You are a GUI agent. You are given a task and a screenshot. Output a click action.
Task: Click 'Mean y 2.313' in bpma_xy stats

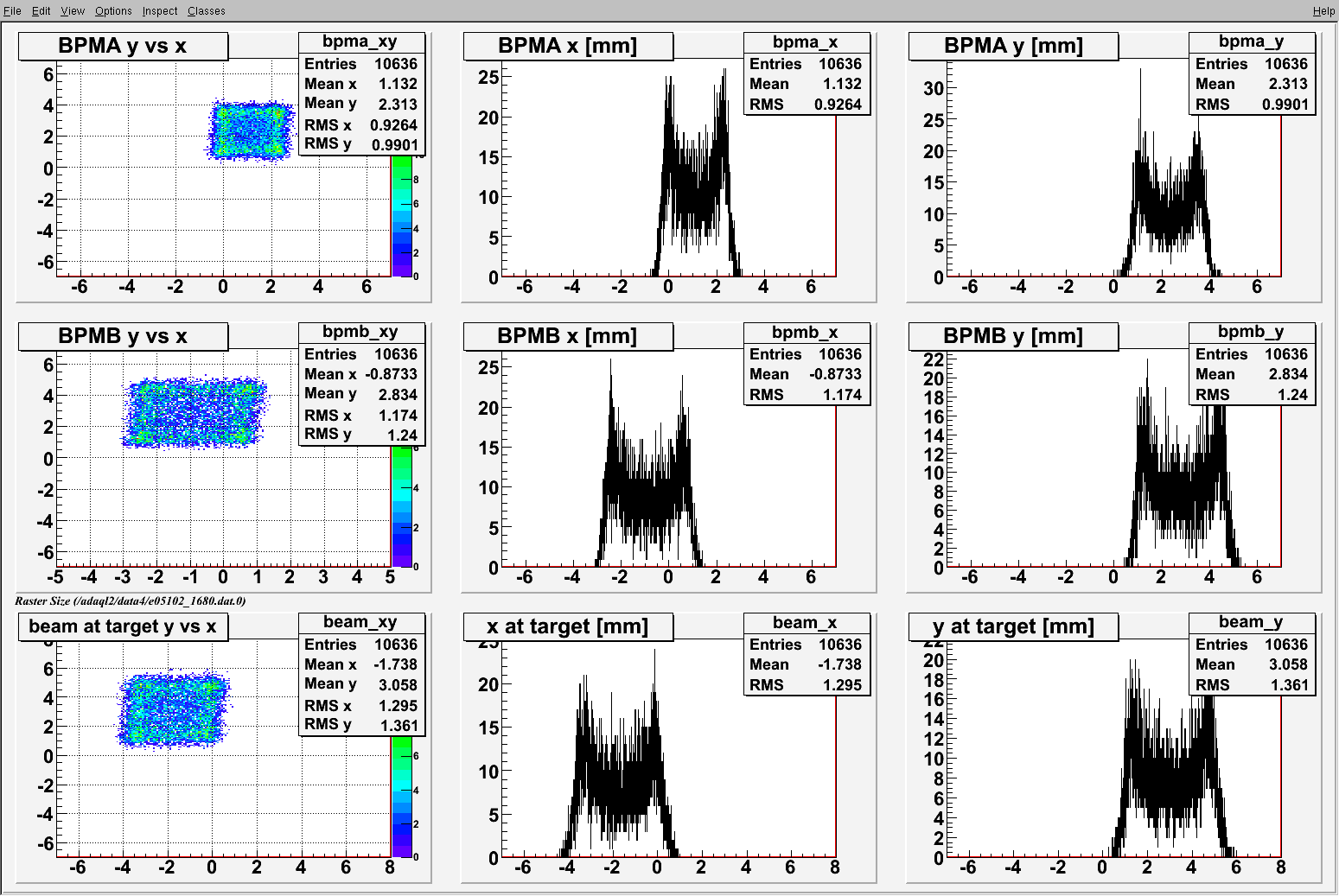click(360, 104)
